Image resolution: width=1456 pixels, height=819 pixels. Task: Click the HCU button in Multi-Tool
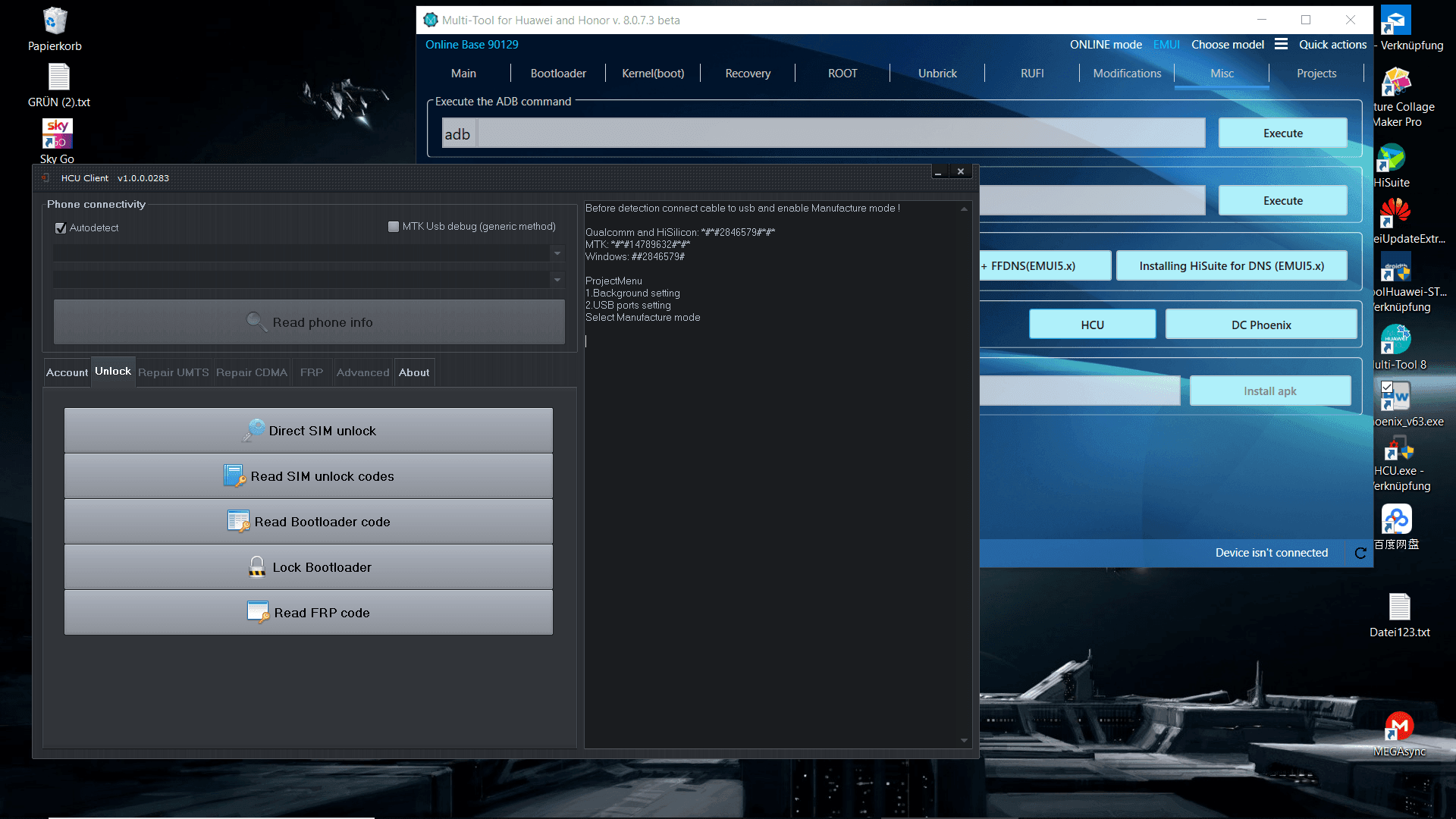point(1093,325)
